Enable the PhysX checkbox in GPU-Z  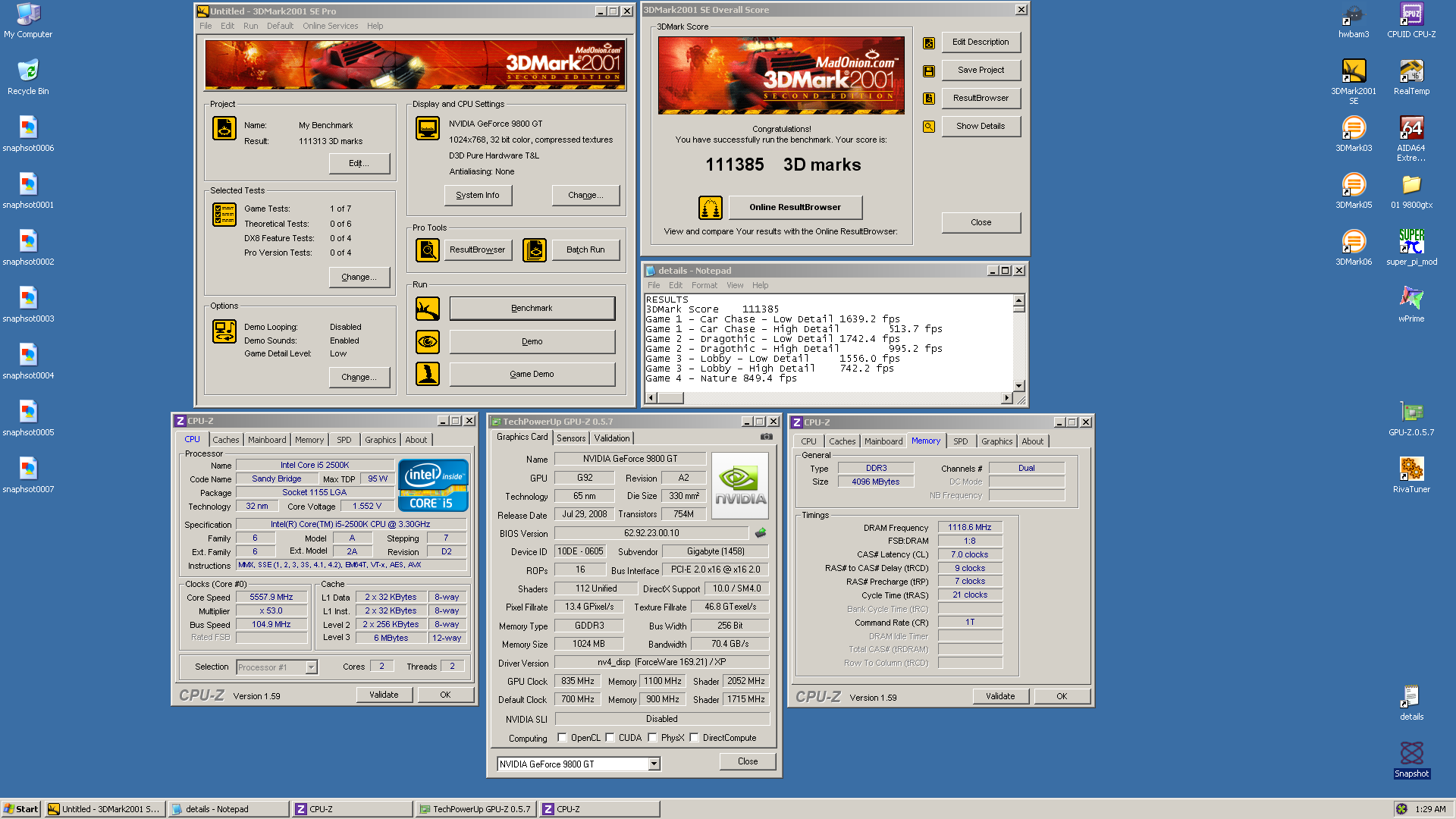pyautogui.click(x=652, y=738)
